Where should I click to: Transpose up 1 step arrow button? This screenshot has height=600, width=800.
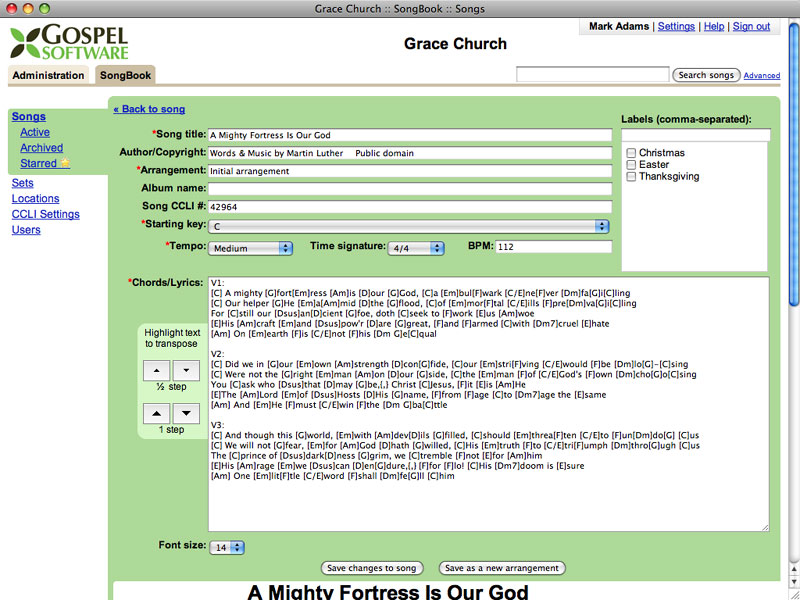tap(157, 413)
